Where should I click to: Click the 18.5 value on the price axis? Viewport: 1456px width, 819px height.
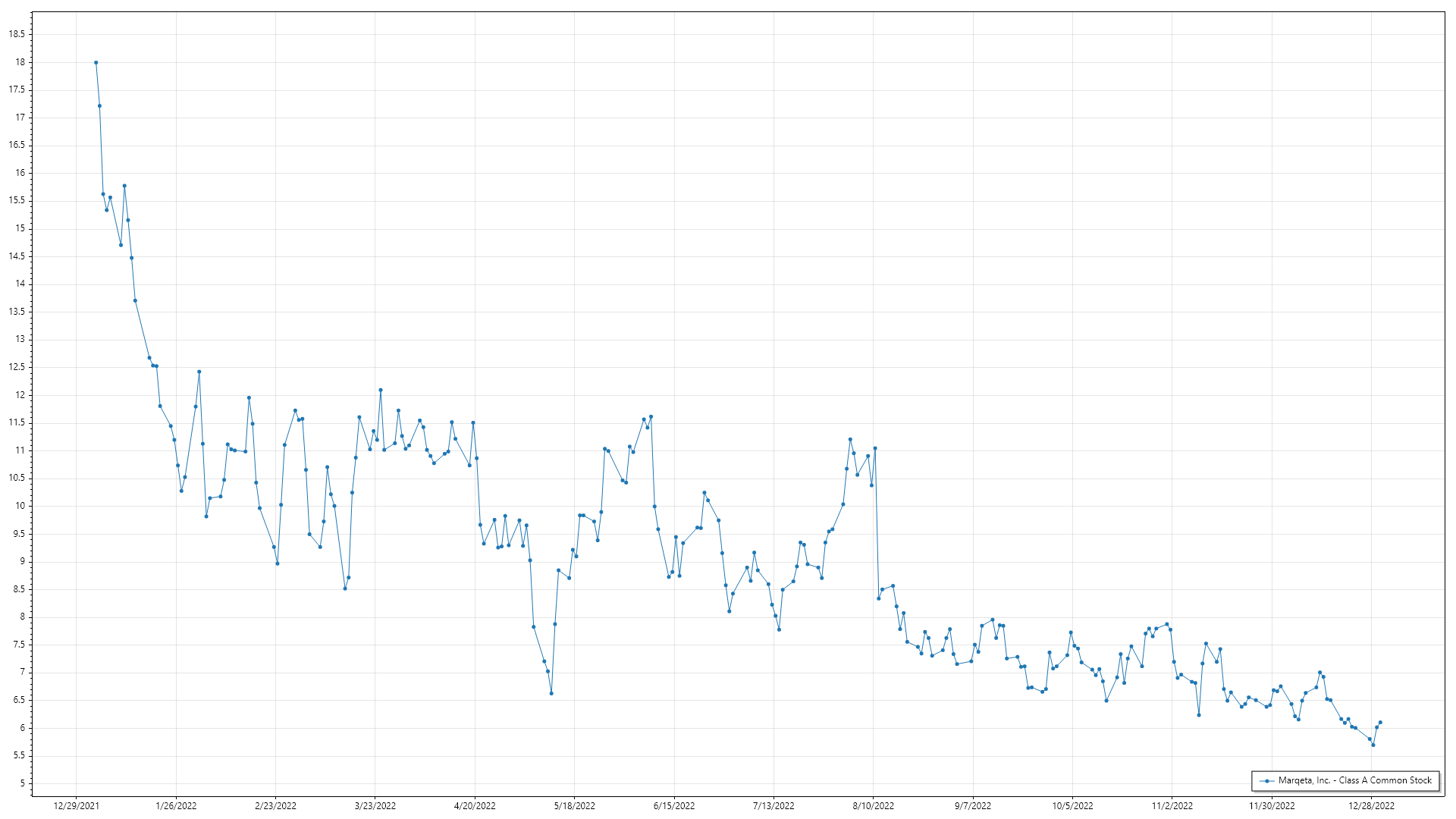[x=17, y=34]
